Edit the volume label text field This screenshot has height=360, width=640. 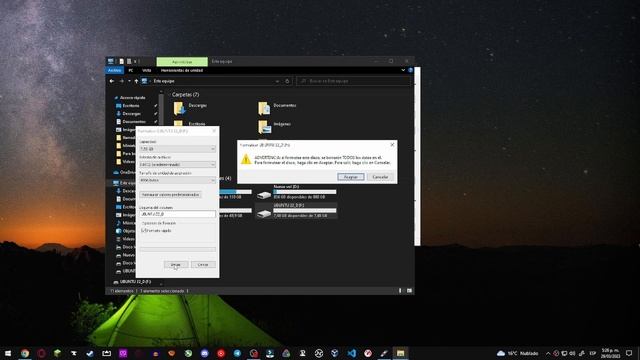pos(177,214)
